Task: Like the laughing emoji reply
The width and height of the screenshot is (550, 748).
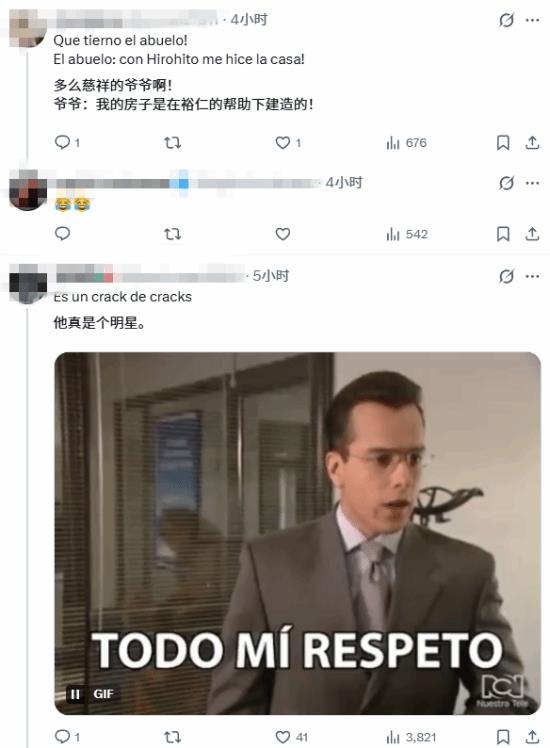Action: [x=283, y=234]
